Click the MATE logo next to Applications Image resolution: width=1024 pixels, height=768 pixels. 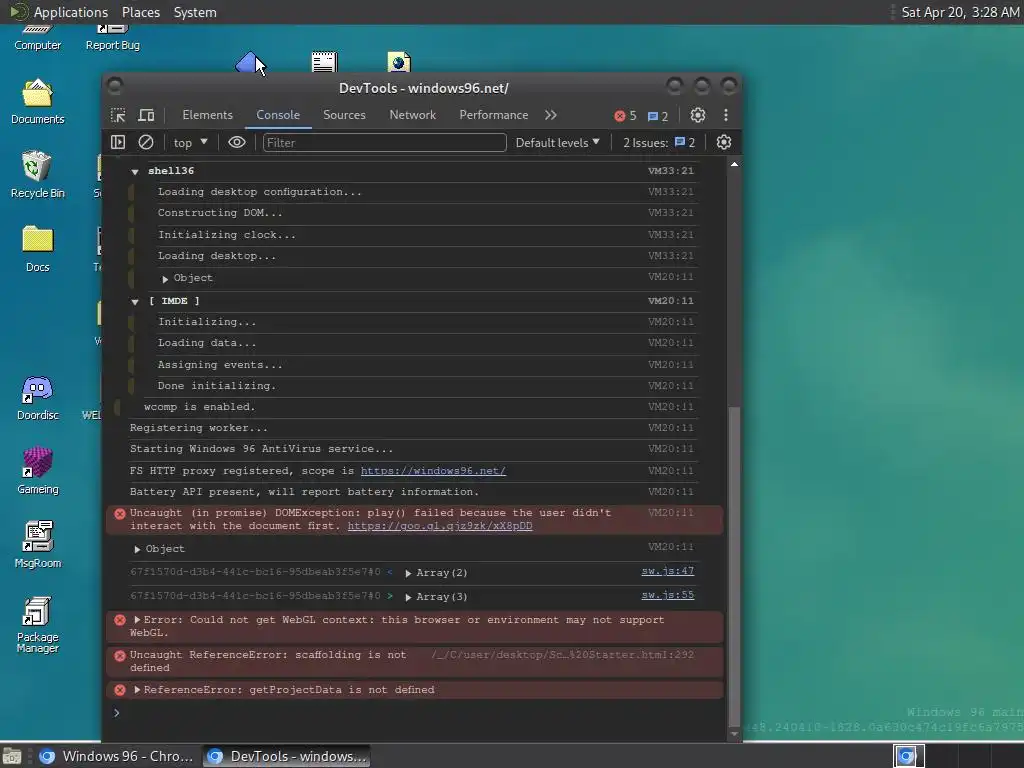coord(18,12)
